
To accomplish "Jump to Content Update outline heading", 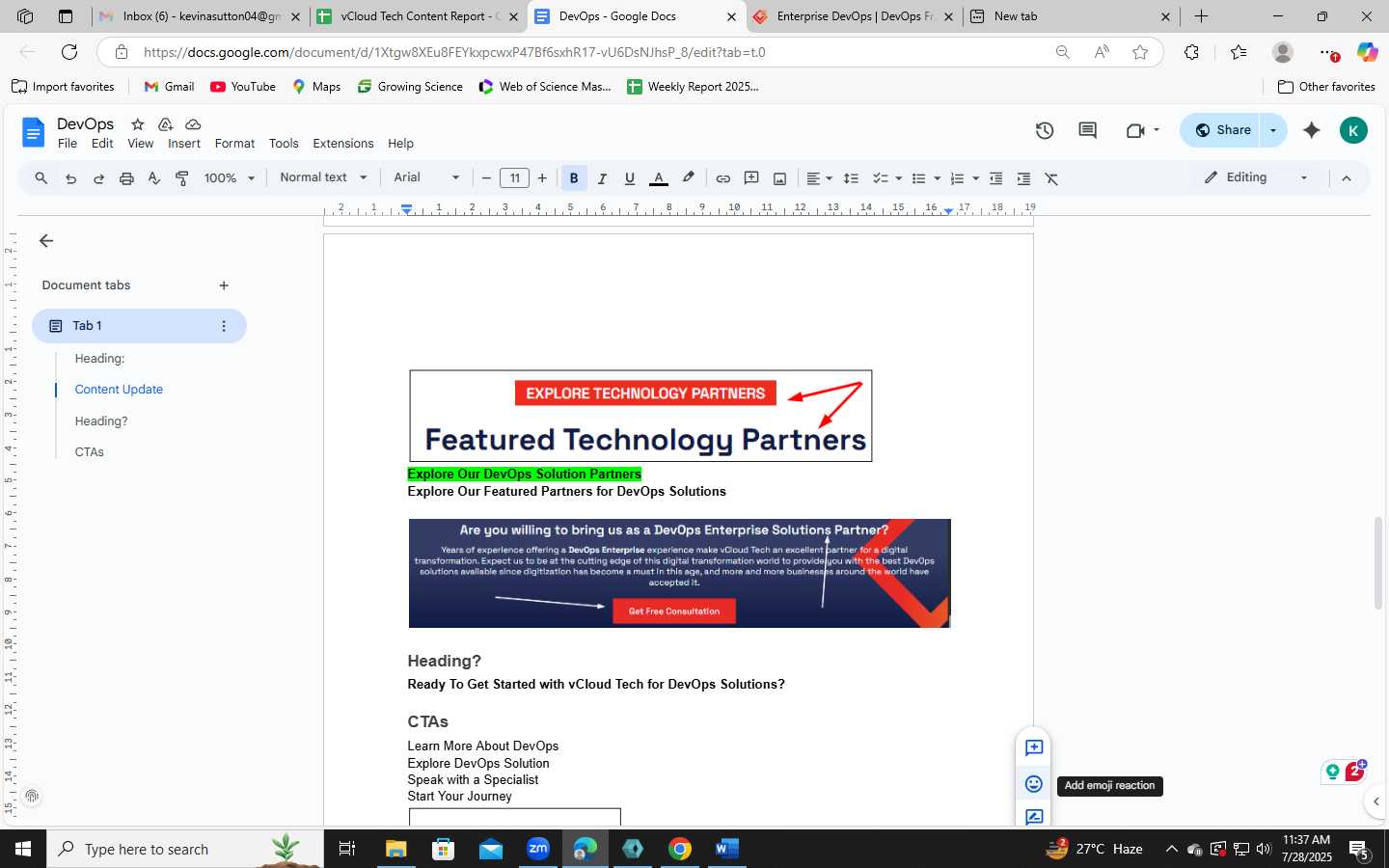I will coord(119,390).
